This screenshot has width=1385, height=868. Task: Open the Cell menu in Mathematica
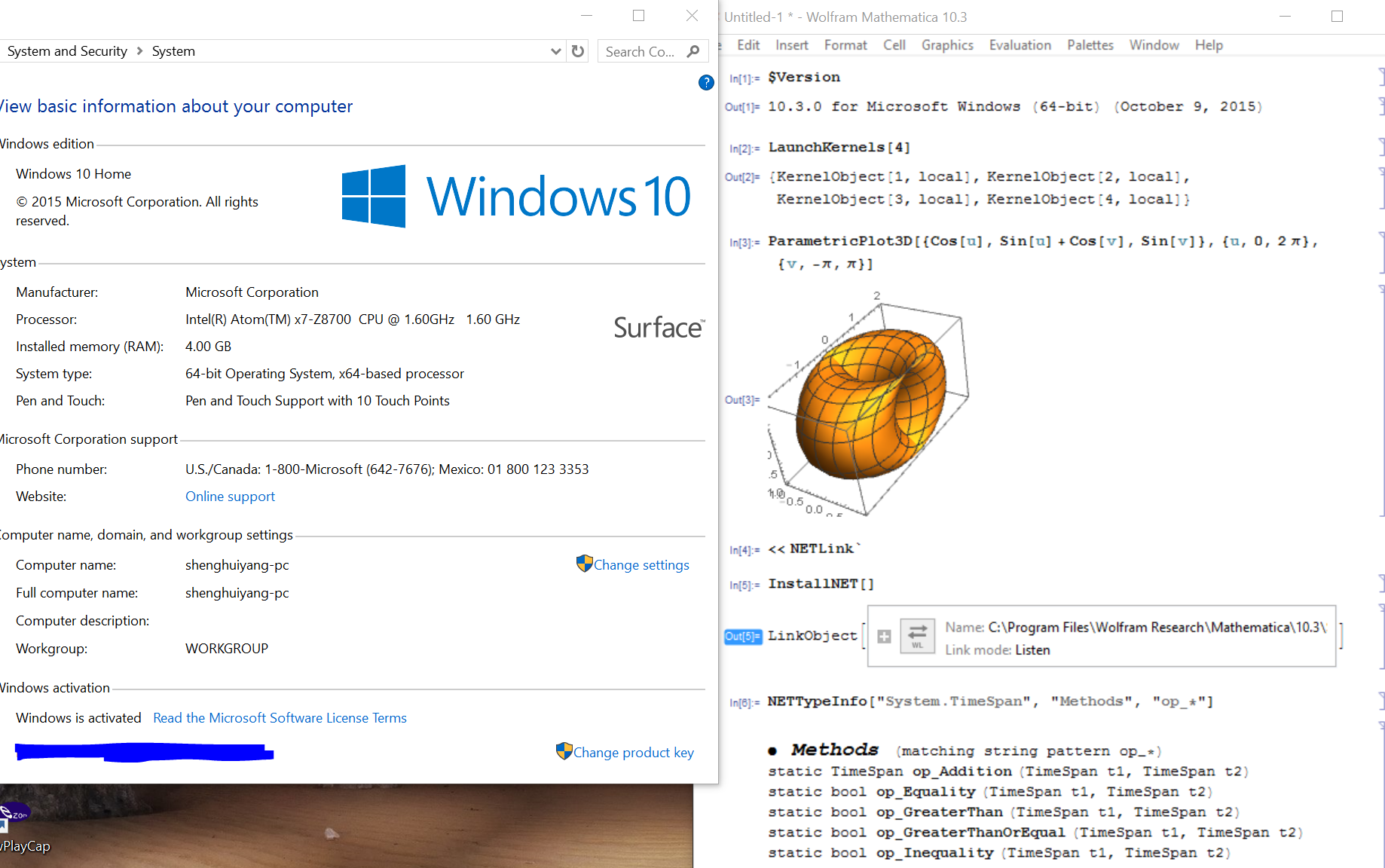click(894, 45)
